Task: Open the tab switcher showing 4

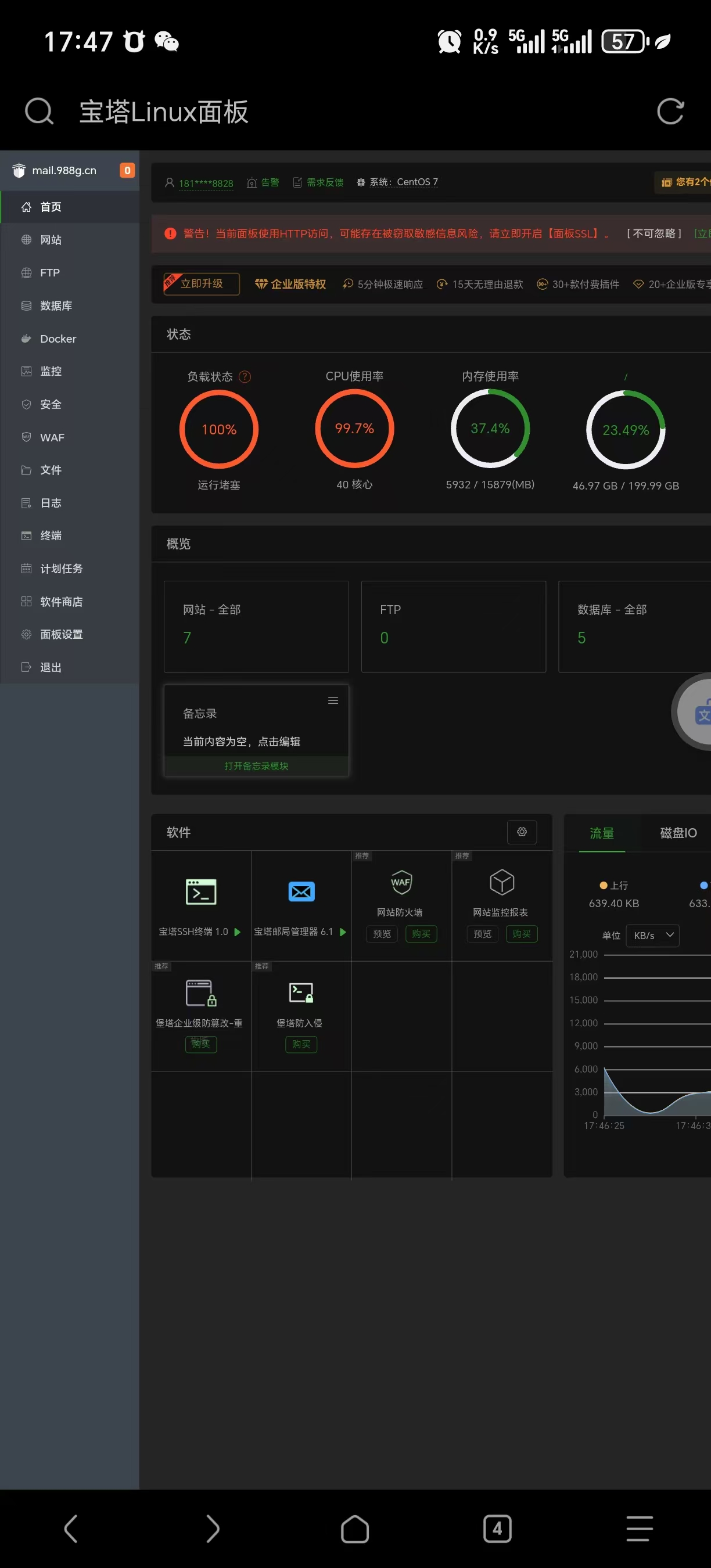Action: (x=497, y=1529)
